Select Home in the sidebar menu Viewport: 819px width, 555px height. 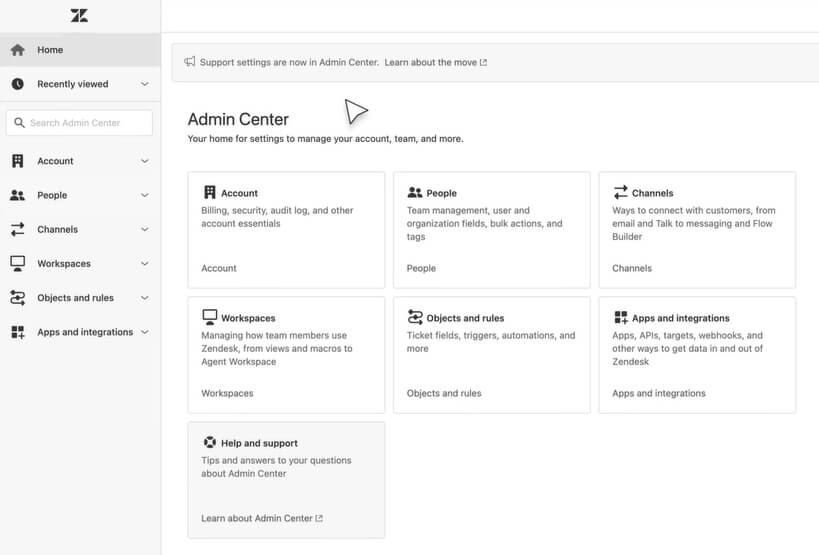point(80,50)
